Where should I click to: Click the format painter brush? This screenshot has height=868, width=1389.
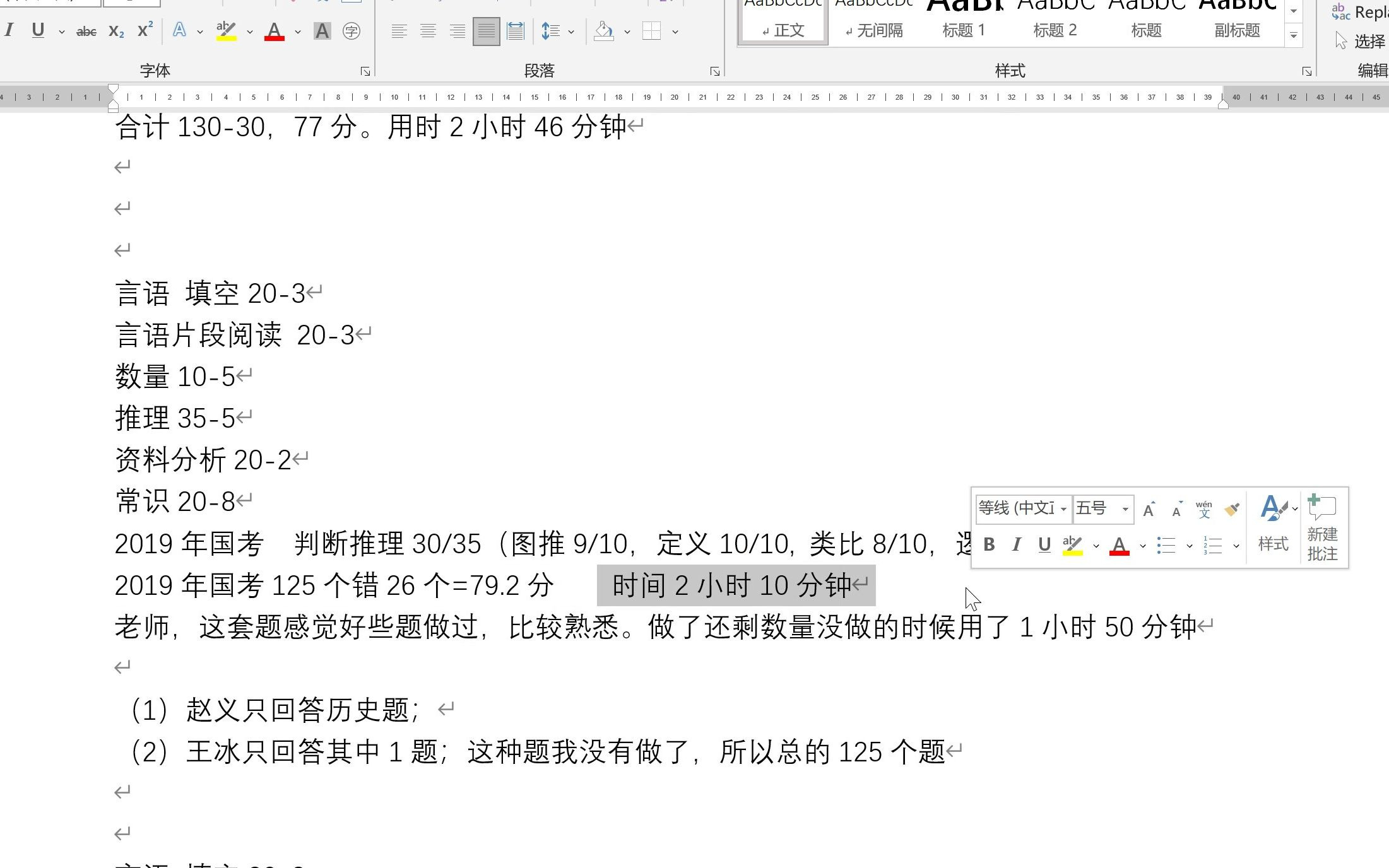[1231, 509]
